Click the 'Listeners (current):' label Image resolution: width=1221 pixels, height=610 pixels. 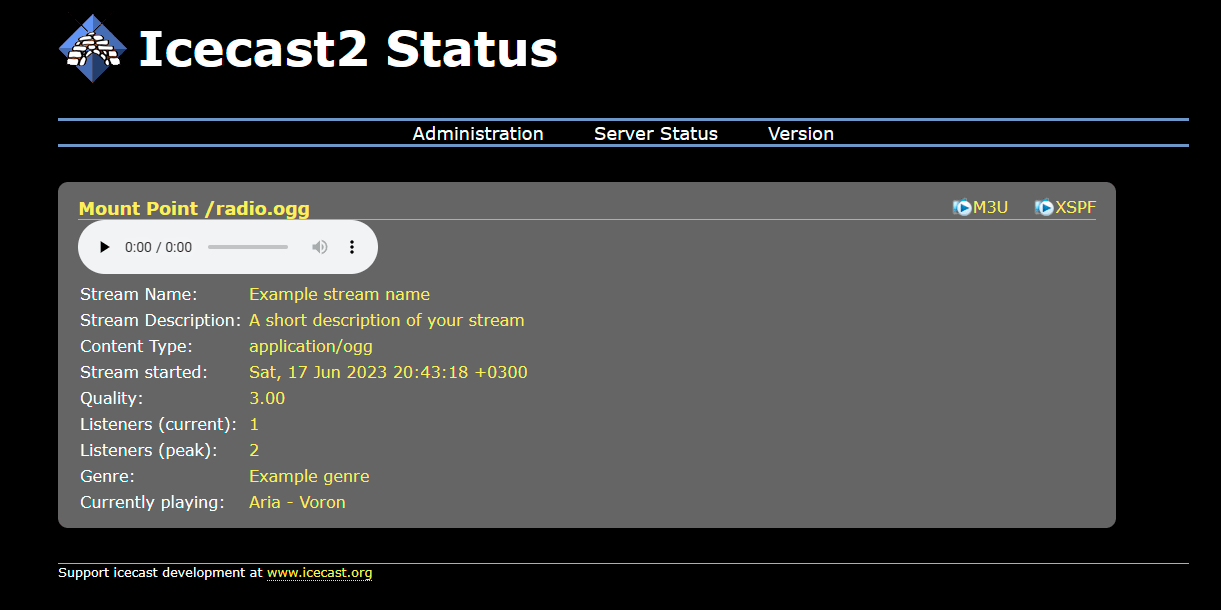[158, 424]
